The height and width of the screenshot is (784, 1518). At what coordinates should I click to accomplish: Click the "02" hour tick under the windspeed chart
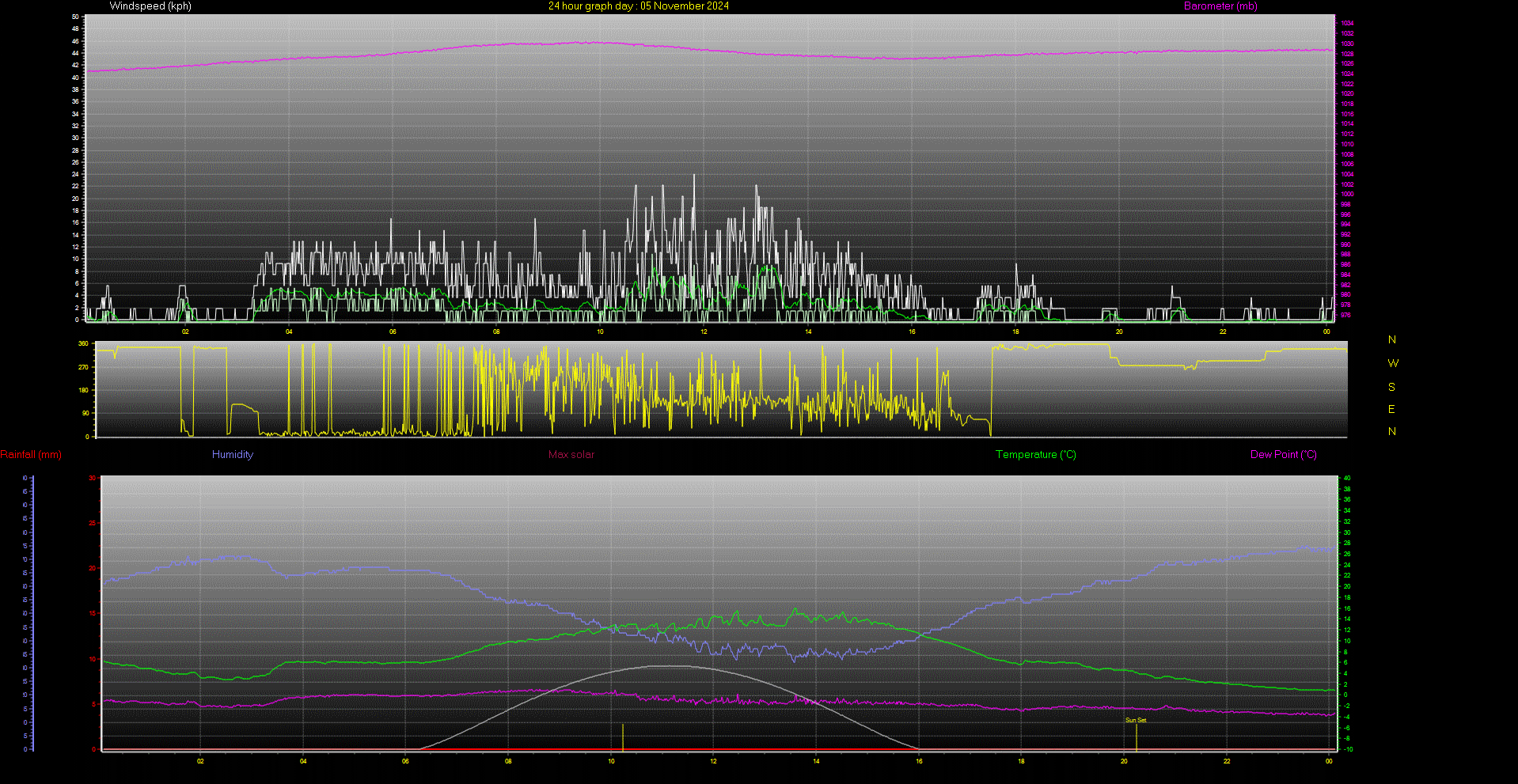pyautogui.click(x=185, y=332)
